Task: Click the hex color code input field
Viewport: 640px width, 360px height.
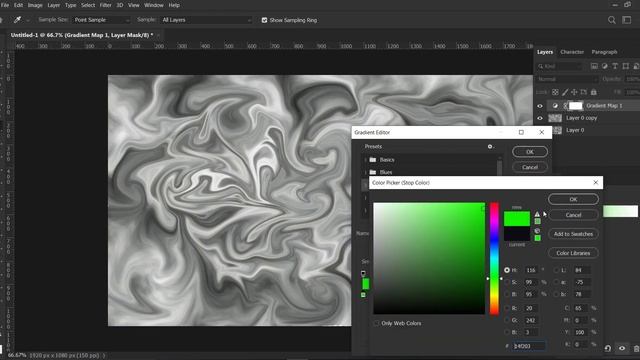Action: click(529, 346)
